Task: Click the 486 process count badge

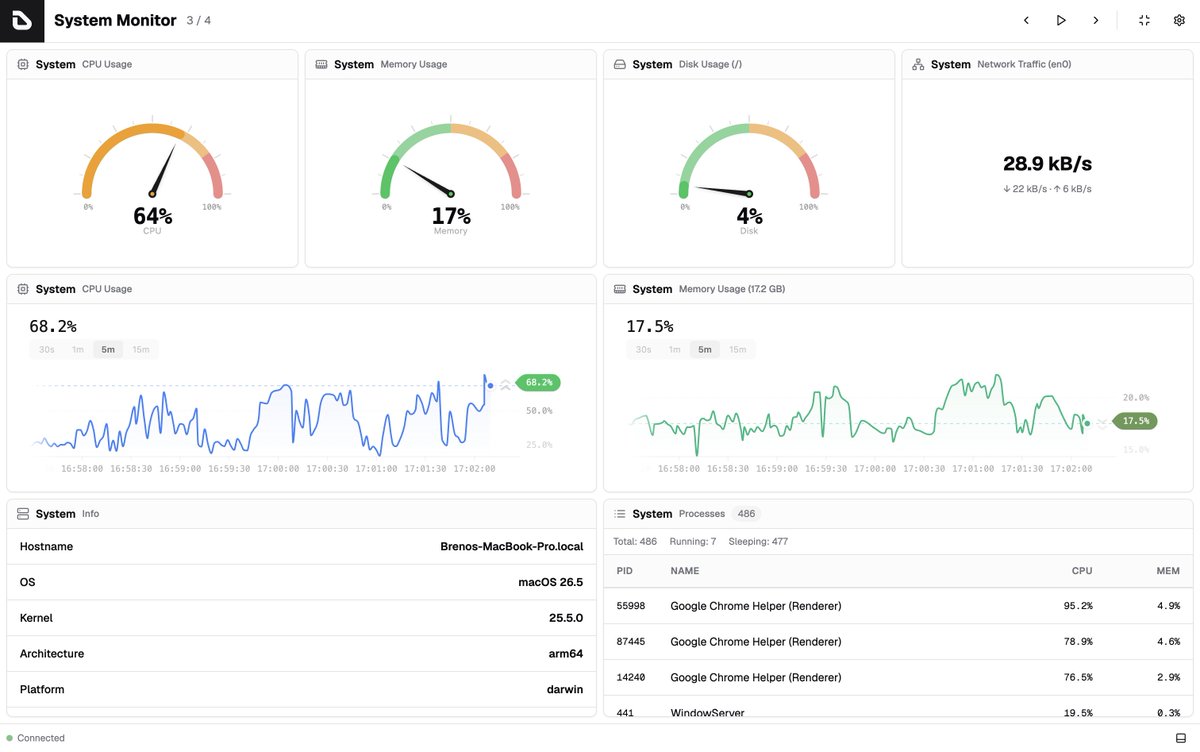Action: pos(746,514)
